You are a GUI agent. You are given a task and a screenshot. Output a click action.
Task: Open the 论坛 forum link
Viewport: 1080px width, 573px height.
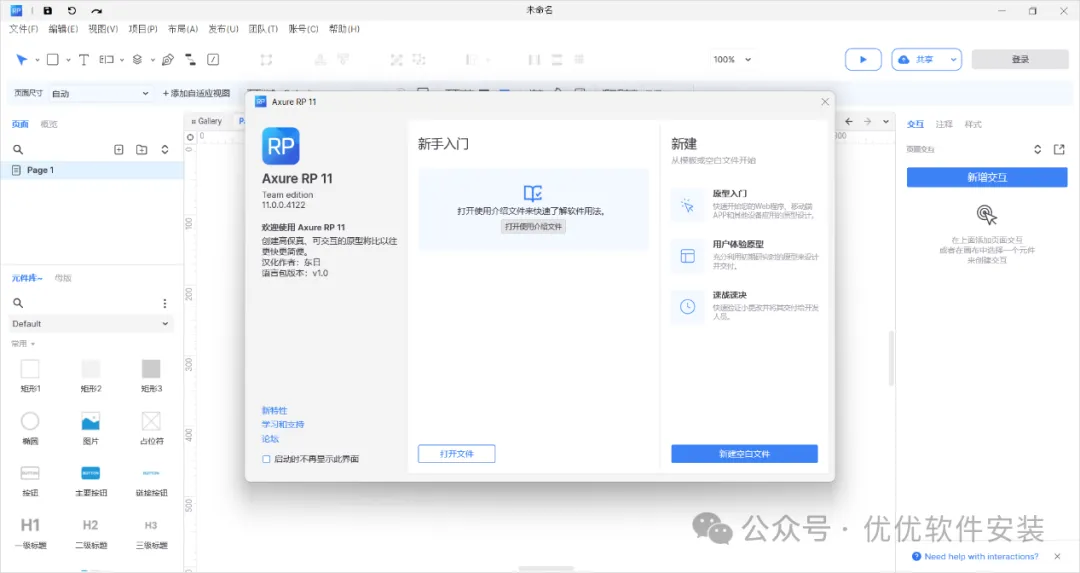click(x=270, y=439)
